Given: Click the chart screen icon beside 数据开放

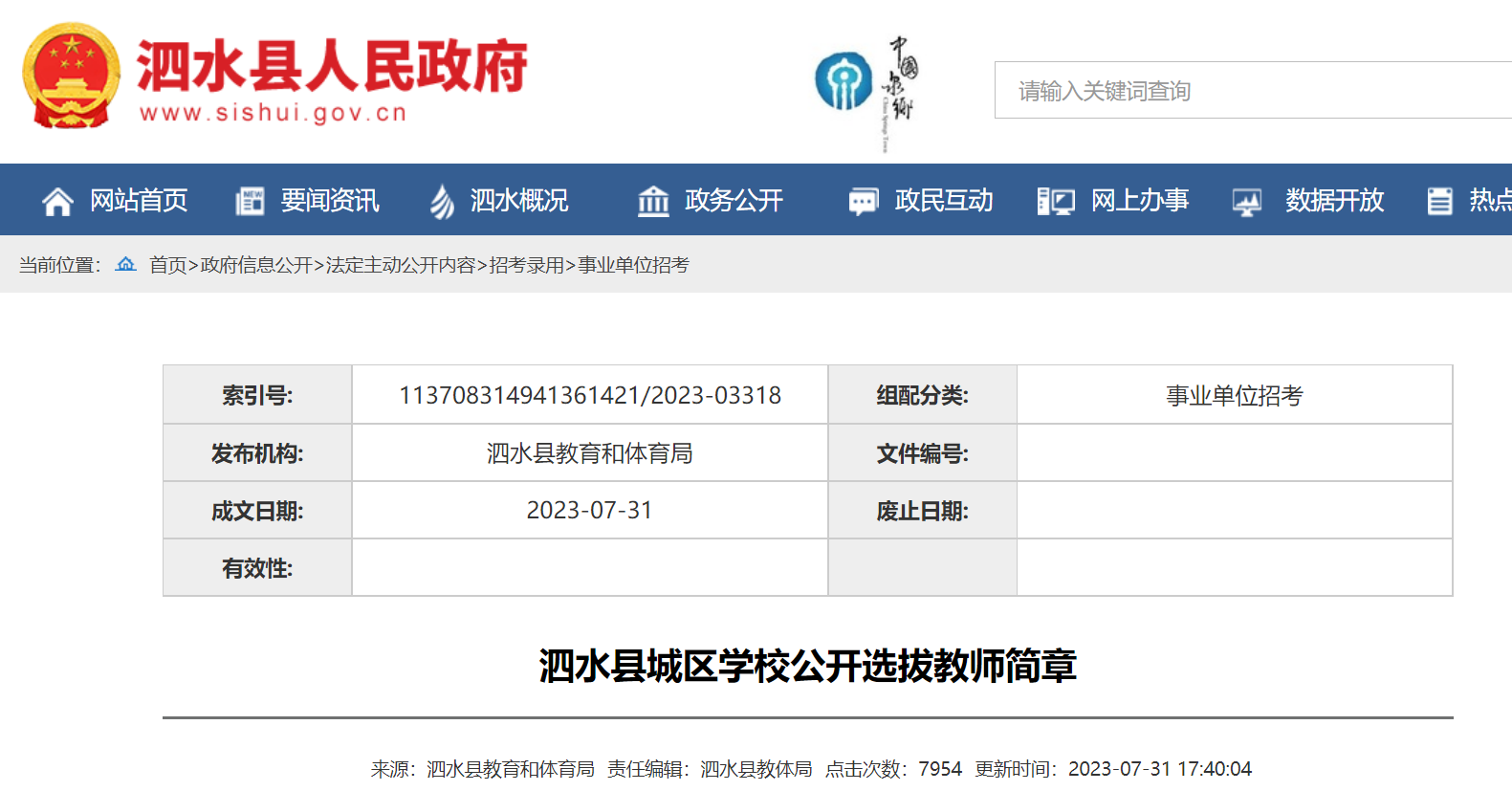Looking at the screenshot, I should 1247,201.
